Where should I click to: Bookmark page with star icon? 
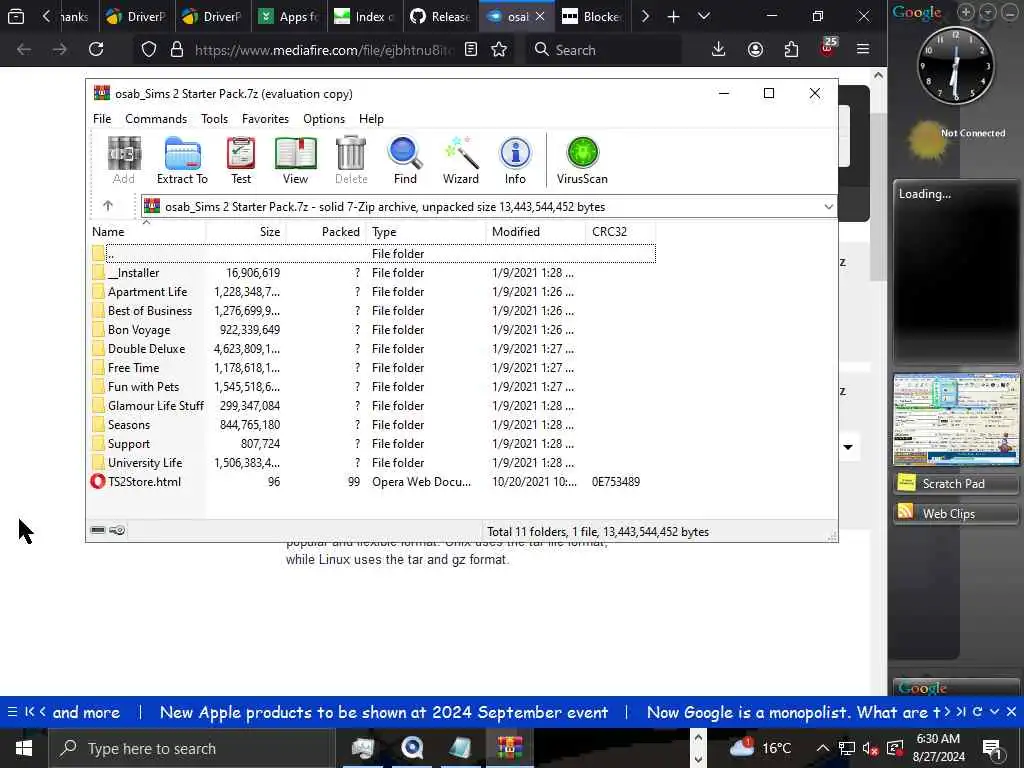[x=499, y=50]
